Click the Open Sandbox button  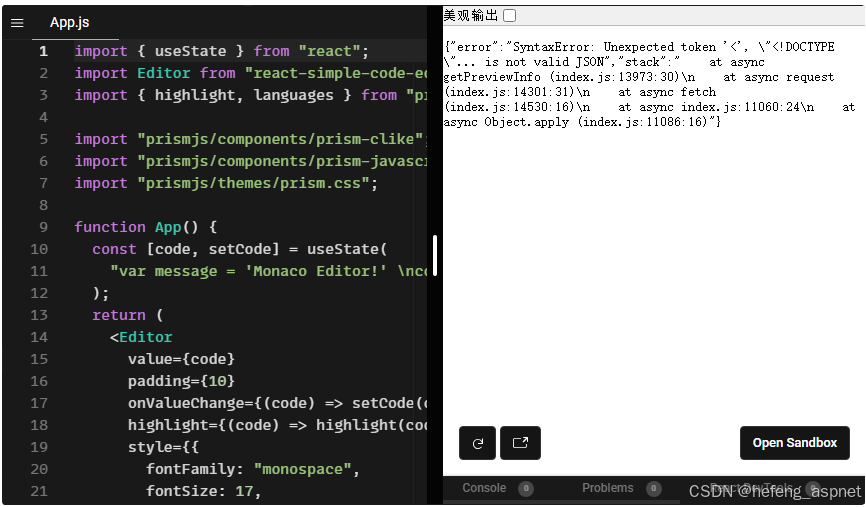795,443
